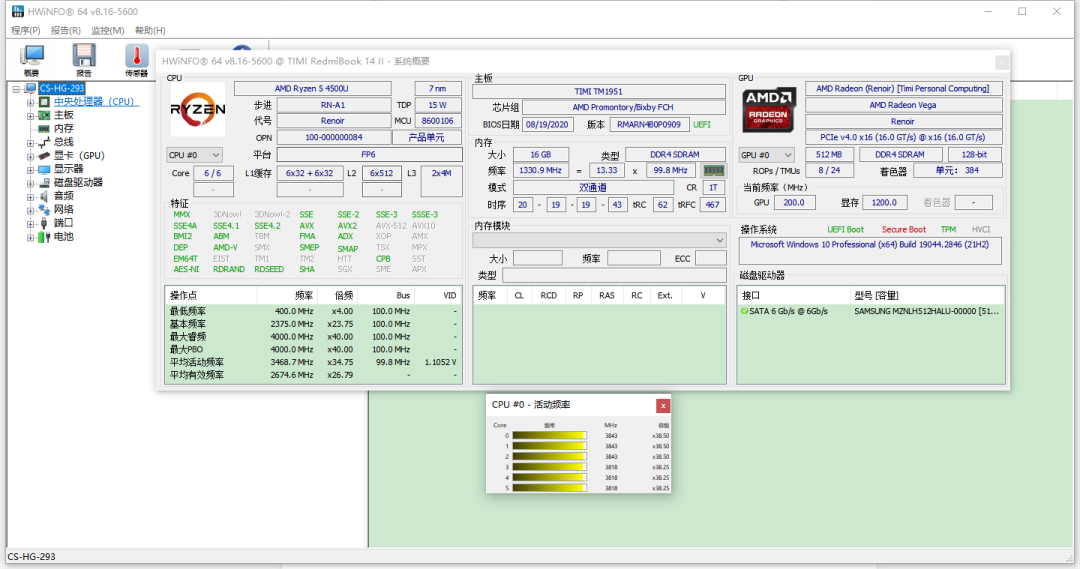
Task: Click the Secure Boot label
Action: (x=904, y=229)
